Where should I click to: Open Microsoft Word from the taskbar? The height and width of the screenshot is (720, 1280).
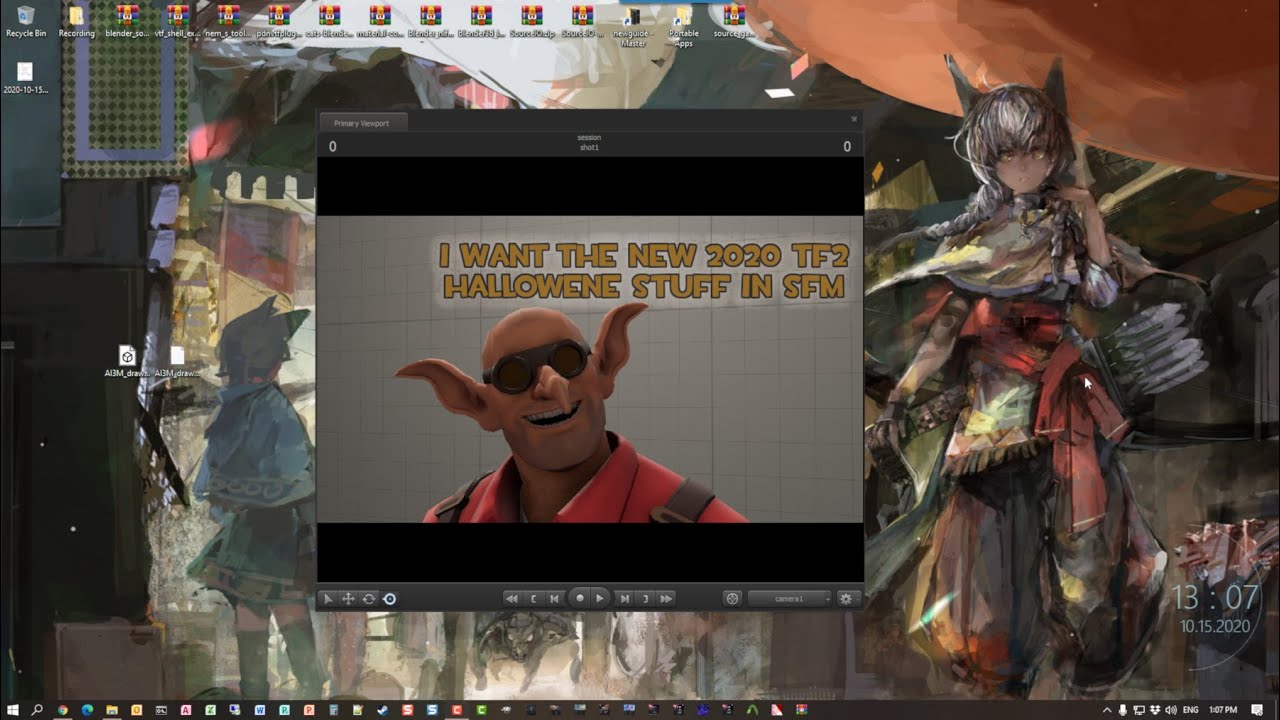point(259,710)
